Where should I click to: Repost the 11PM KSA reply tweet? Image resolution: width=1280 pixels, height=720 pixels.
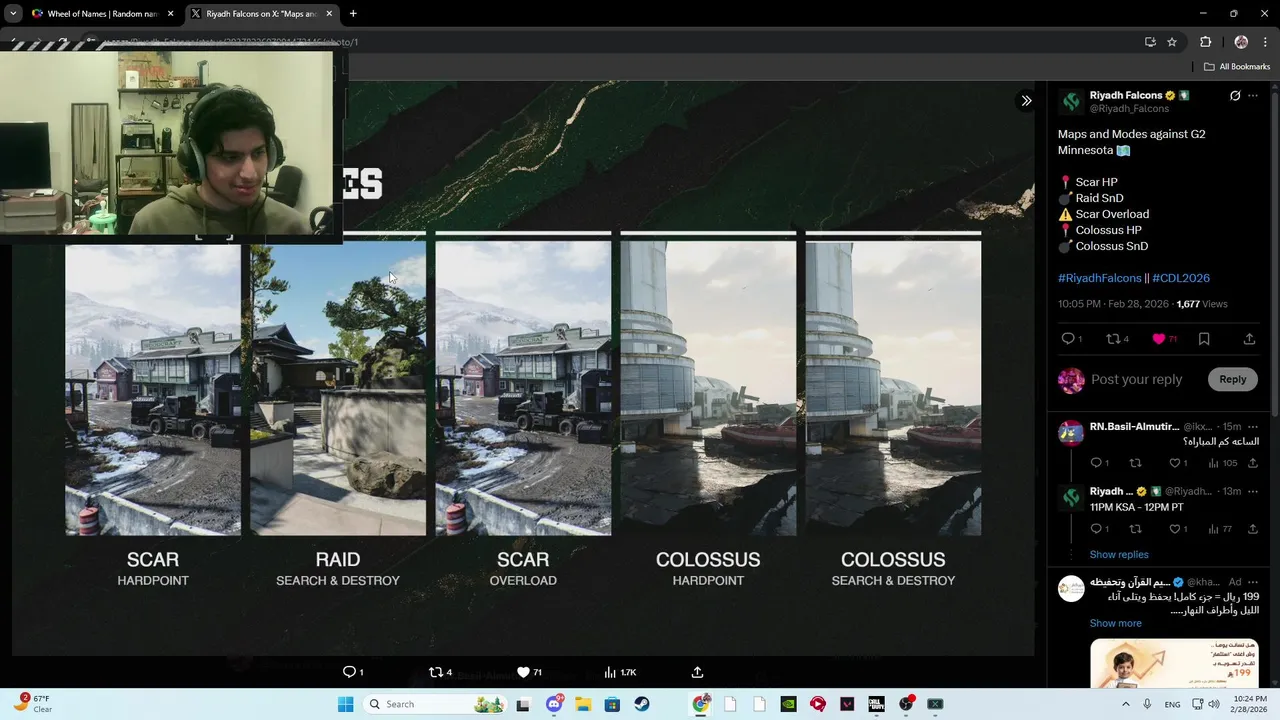(x=1135, y=529)
